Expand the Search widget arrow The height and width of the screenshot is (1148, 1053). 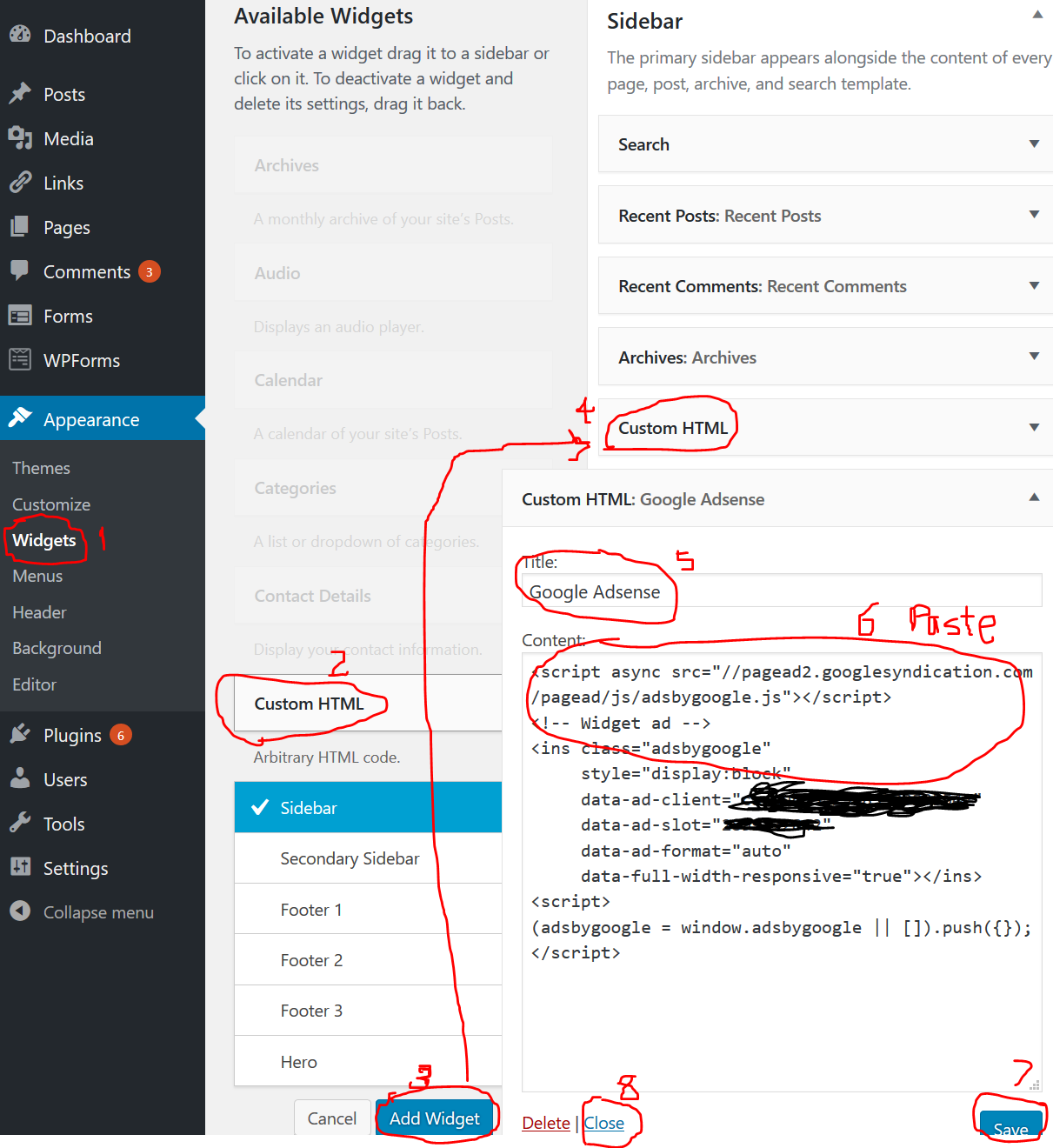(1034, 144)
